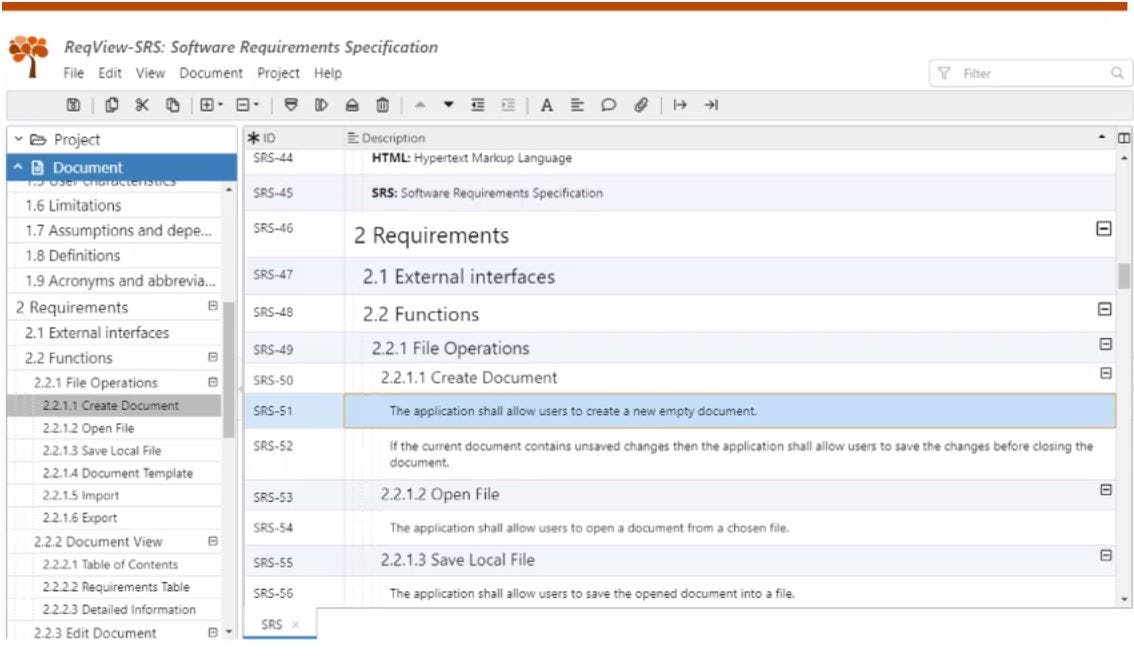The image size is (1134, 663).
Task: Attach a file using the paperclip icon
Action: pyautogui.click(x=642, y=103)
